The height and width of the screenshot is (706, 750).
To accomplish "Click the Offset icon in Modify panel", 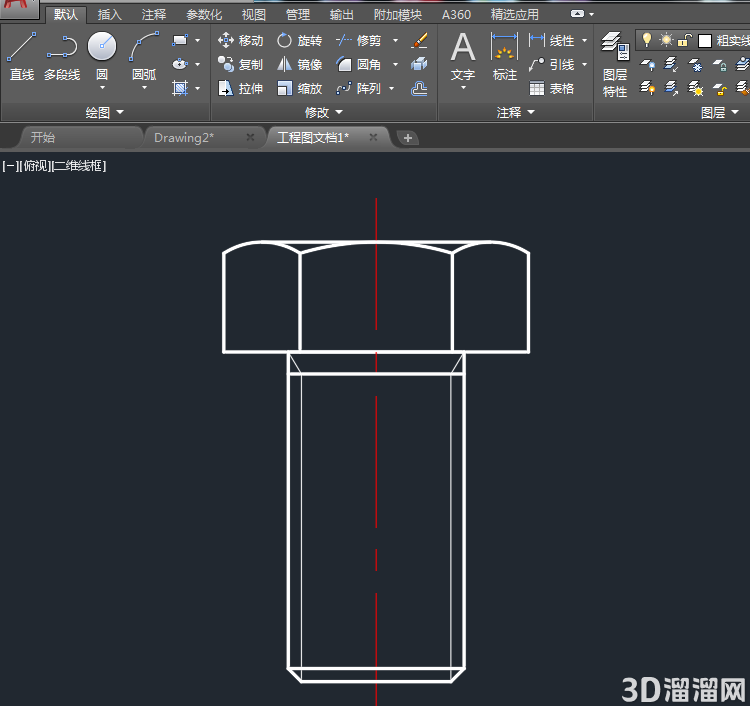I will click(x=419, y=88).
